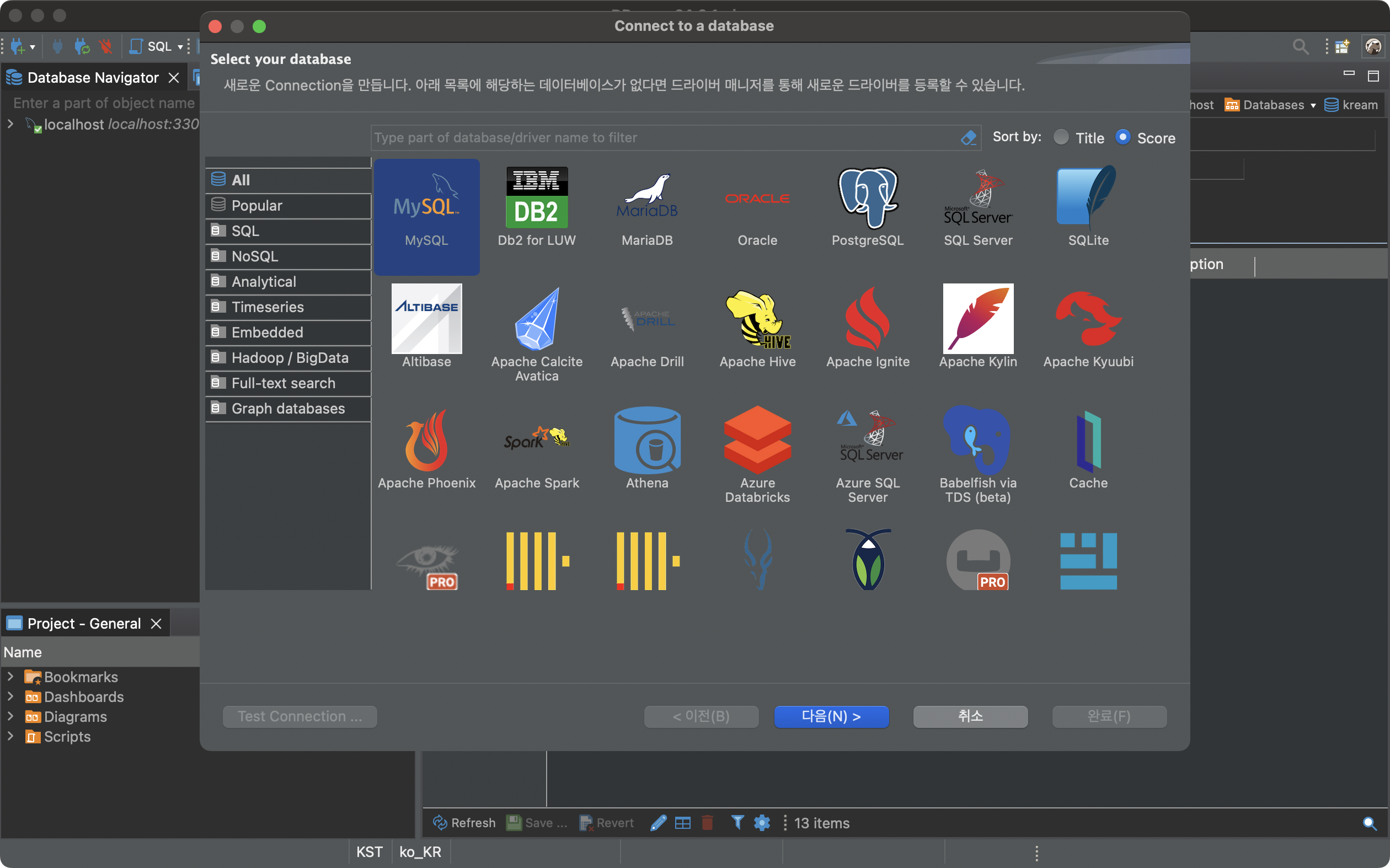This screenshot has width=1390, height=868.
Task: Clear the driver filter with eraser icon
Action: point(968,138)
